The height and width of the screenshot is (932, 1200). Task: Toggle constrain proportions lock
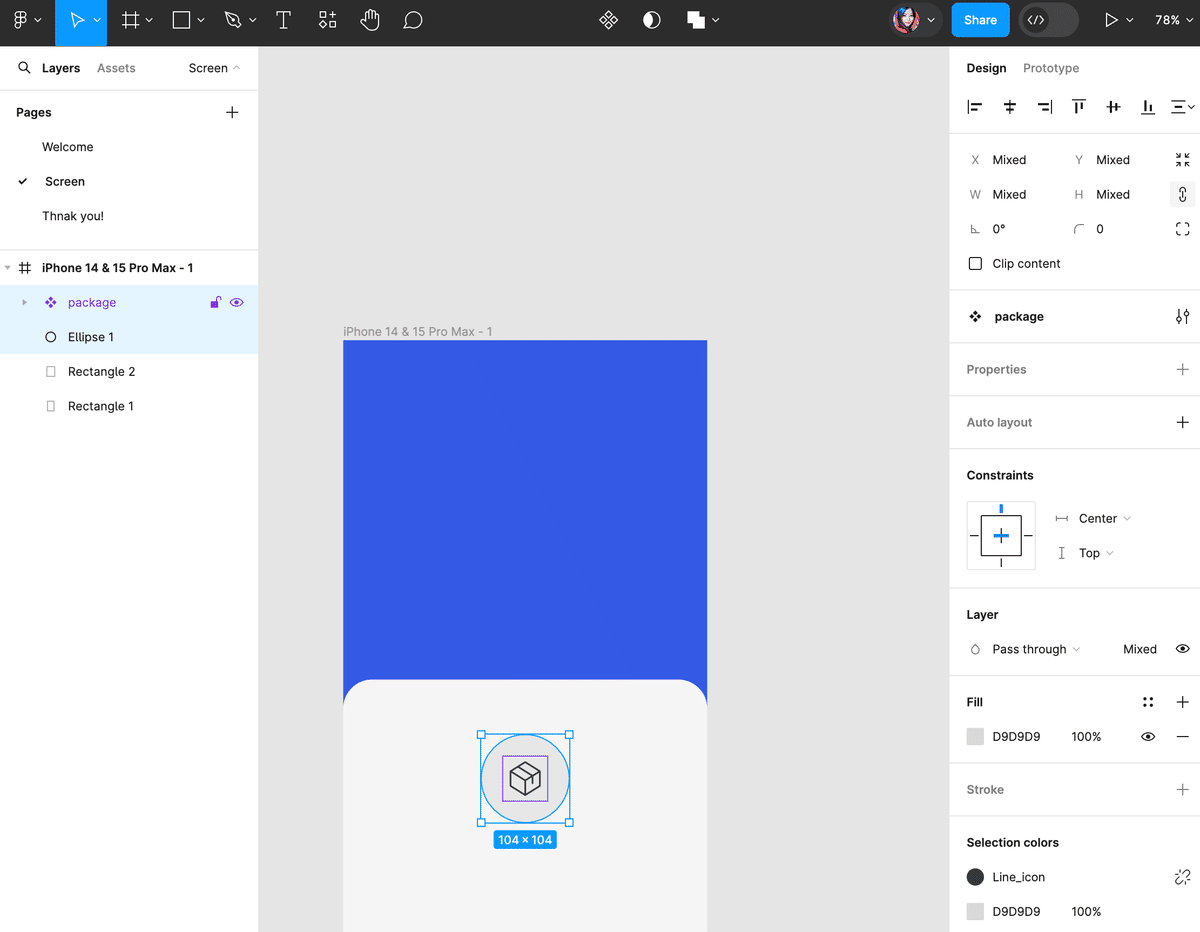[1183, 195]
